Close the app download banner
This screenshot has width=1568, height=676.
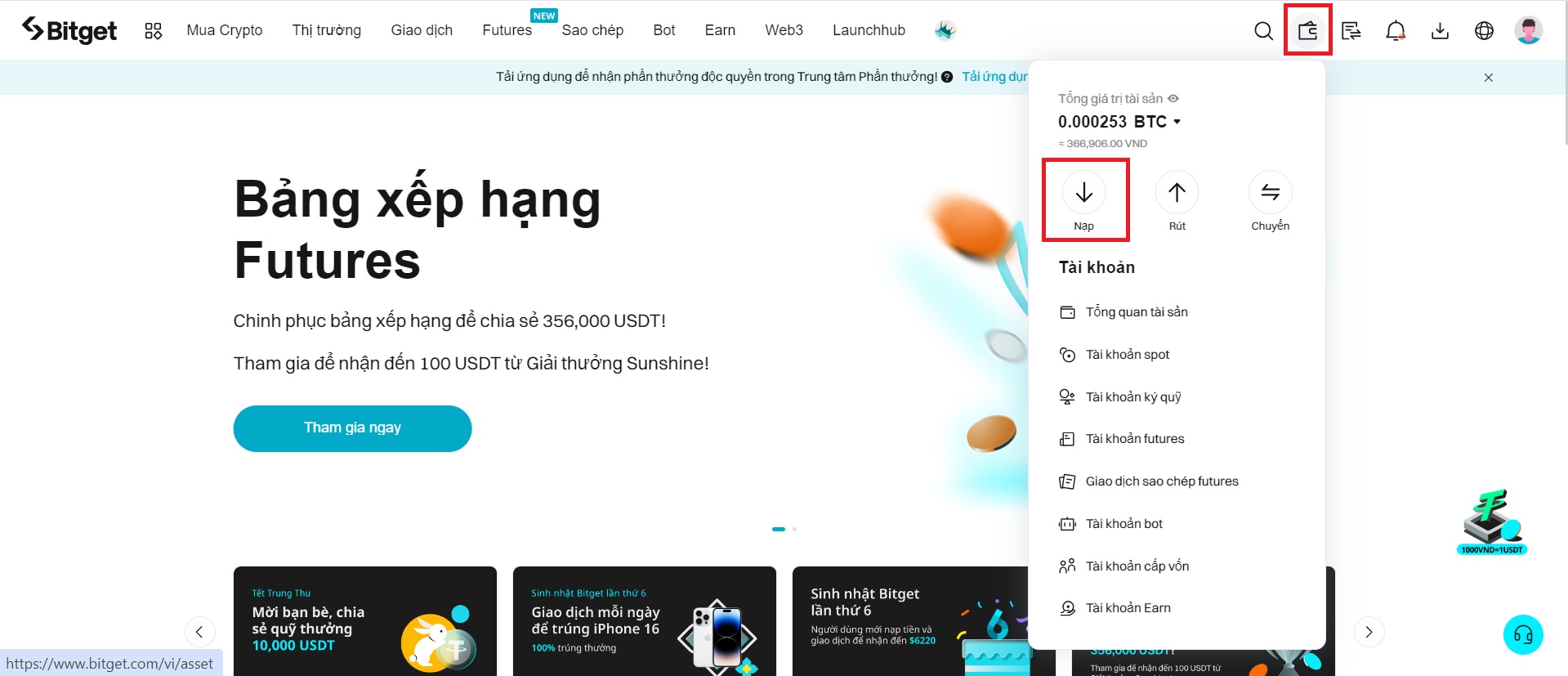1489,78
